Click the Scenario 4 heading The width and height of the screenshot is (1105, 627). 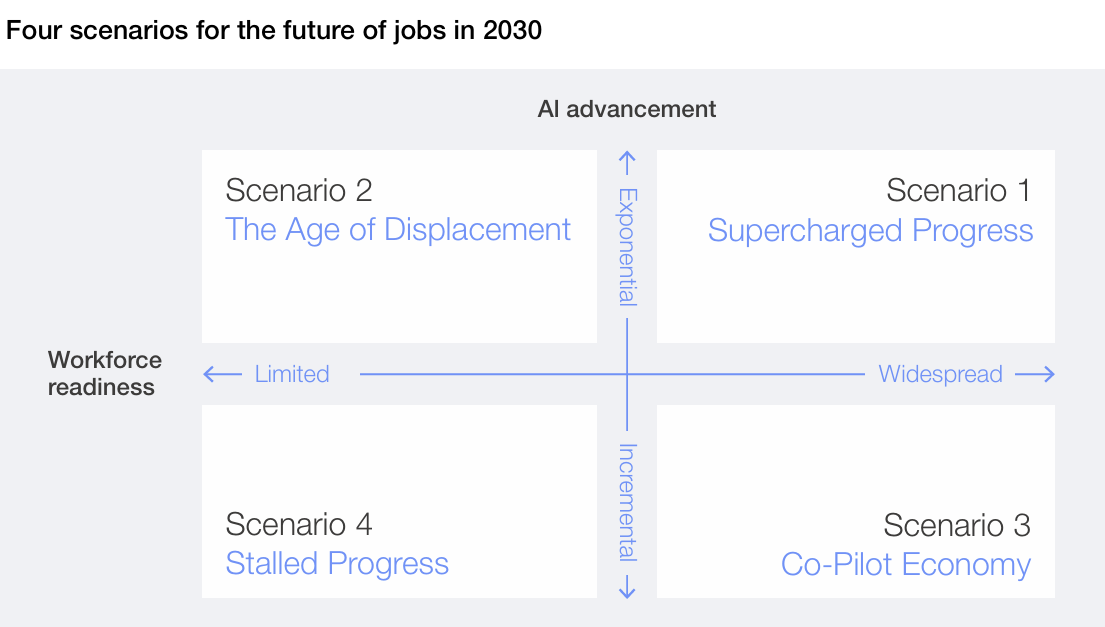pos(299,524)
